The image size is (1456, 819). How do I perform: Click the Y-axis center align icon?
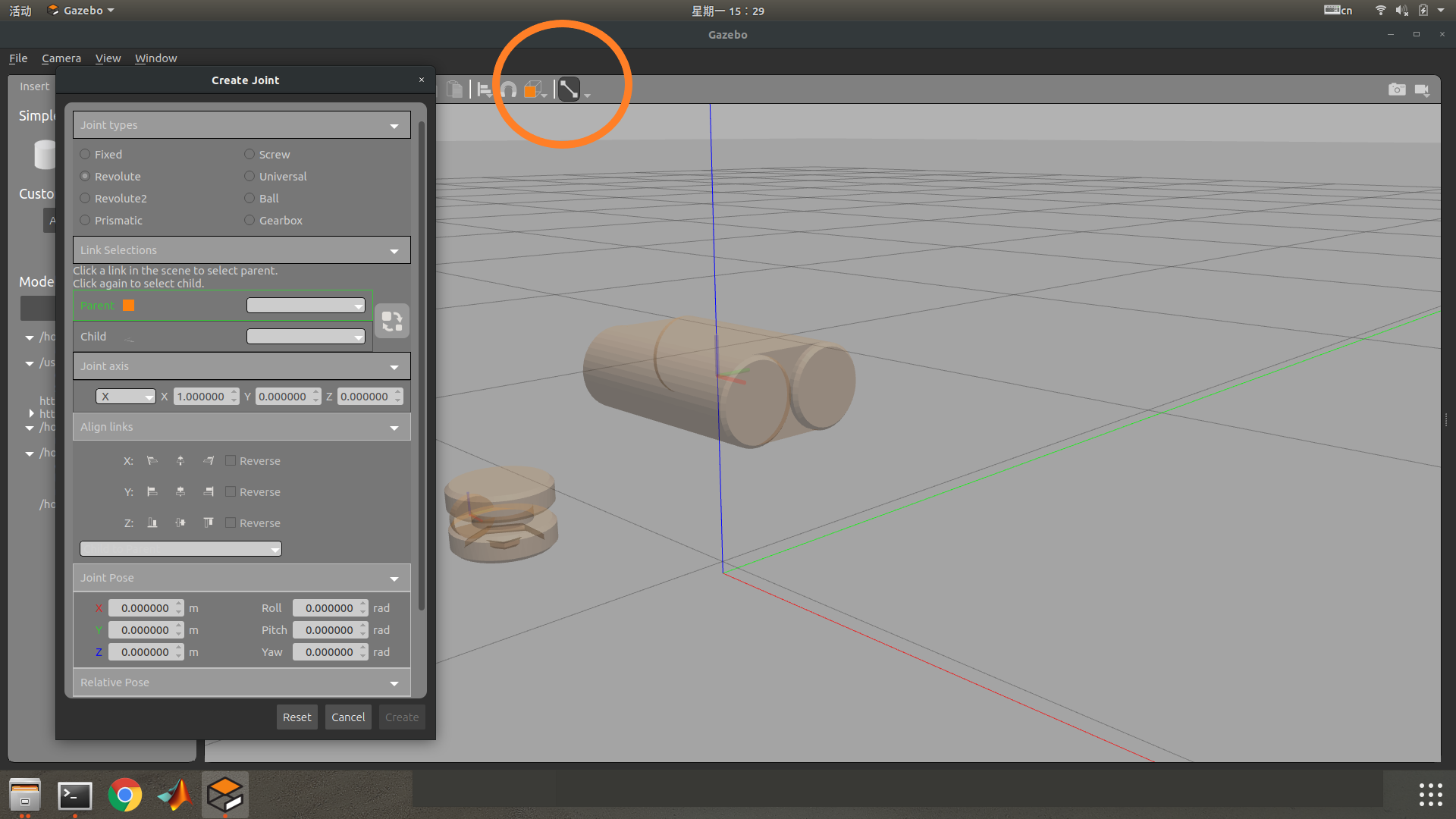click(180, 492)
